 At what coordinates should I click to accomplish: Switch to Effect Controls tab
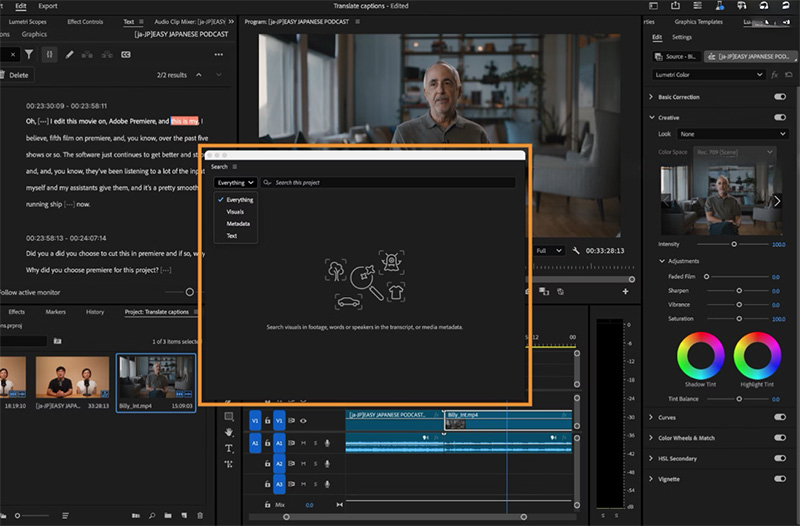pyautogui.click(x=85, y=21)
